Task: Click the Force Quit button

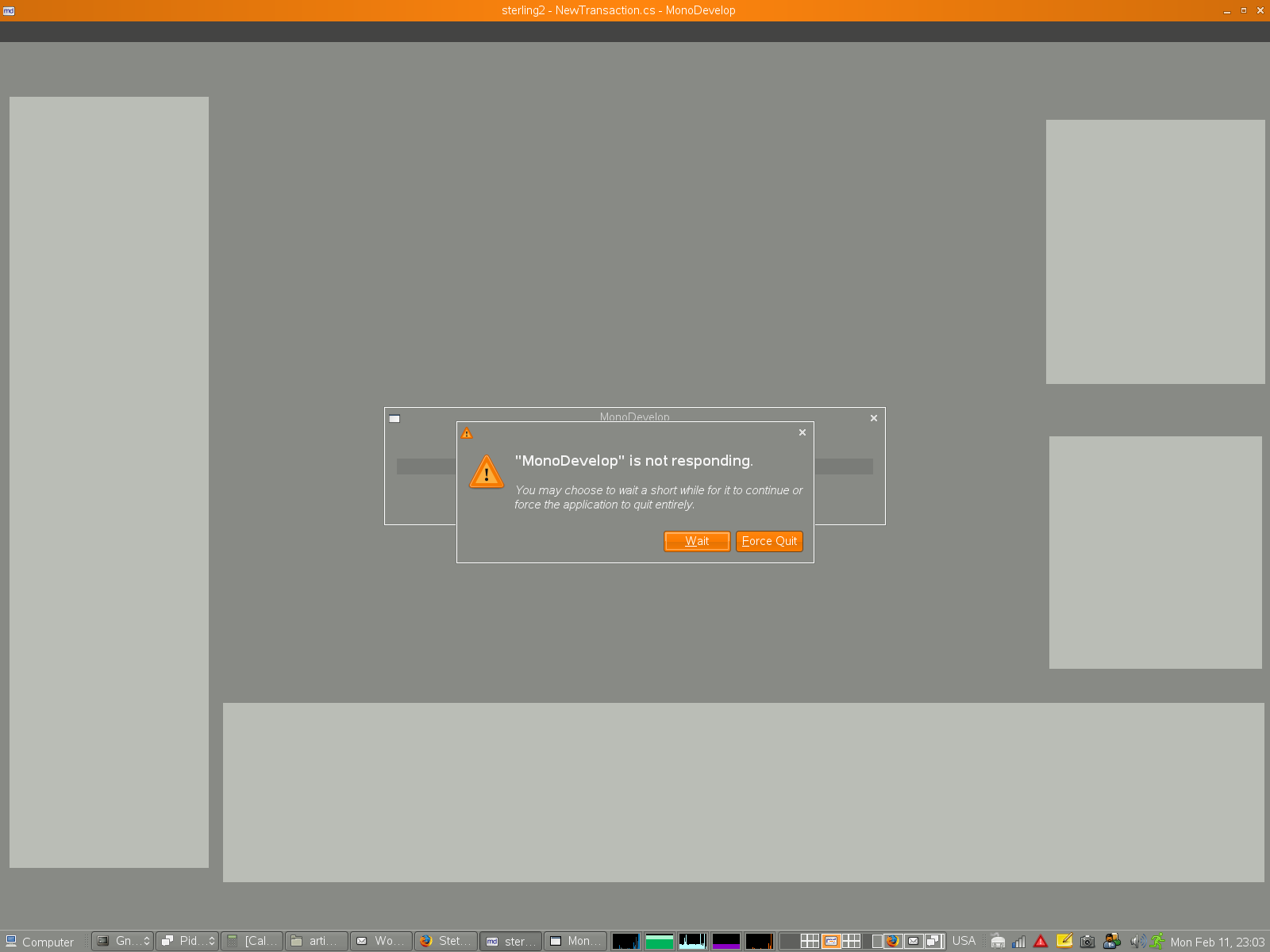Action: [769, 541]
